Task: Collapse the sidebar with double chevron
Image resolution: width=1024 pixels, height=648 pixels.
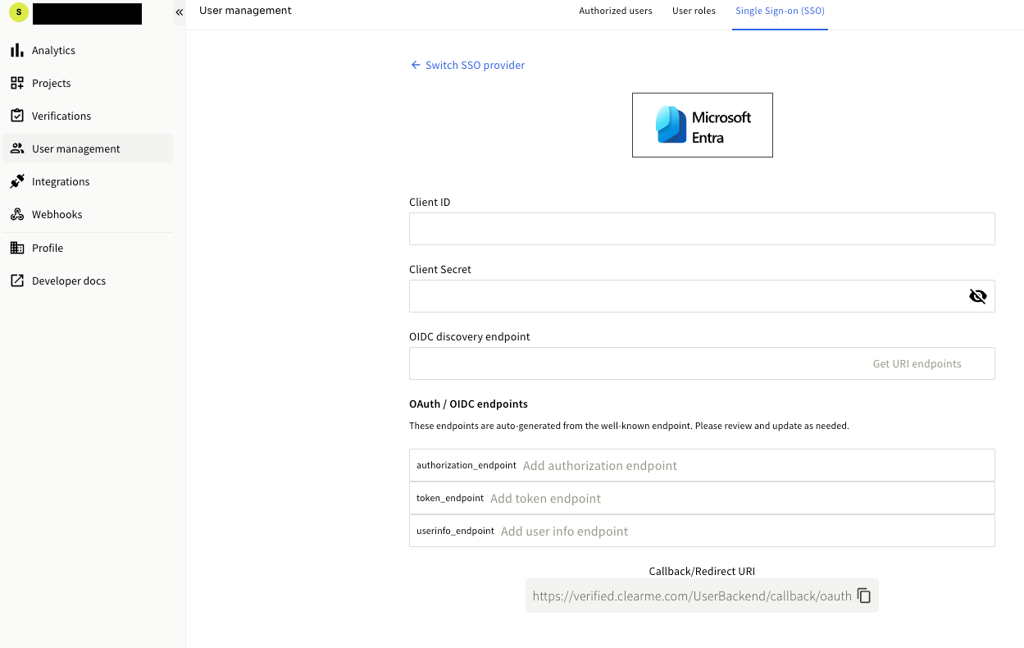Action: coord(179,12)
